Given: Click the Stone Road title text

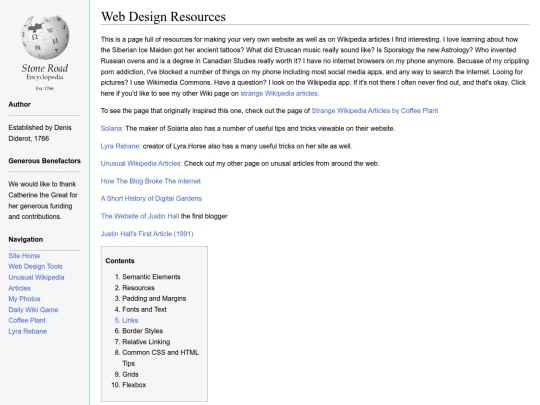Looking at the screenshot, I should click(x=45, y=68).
